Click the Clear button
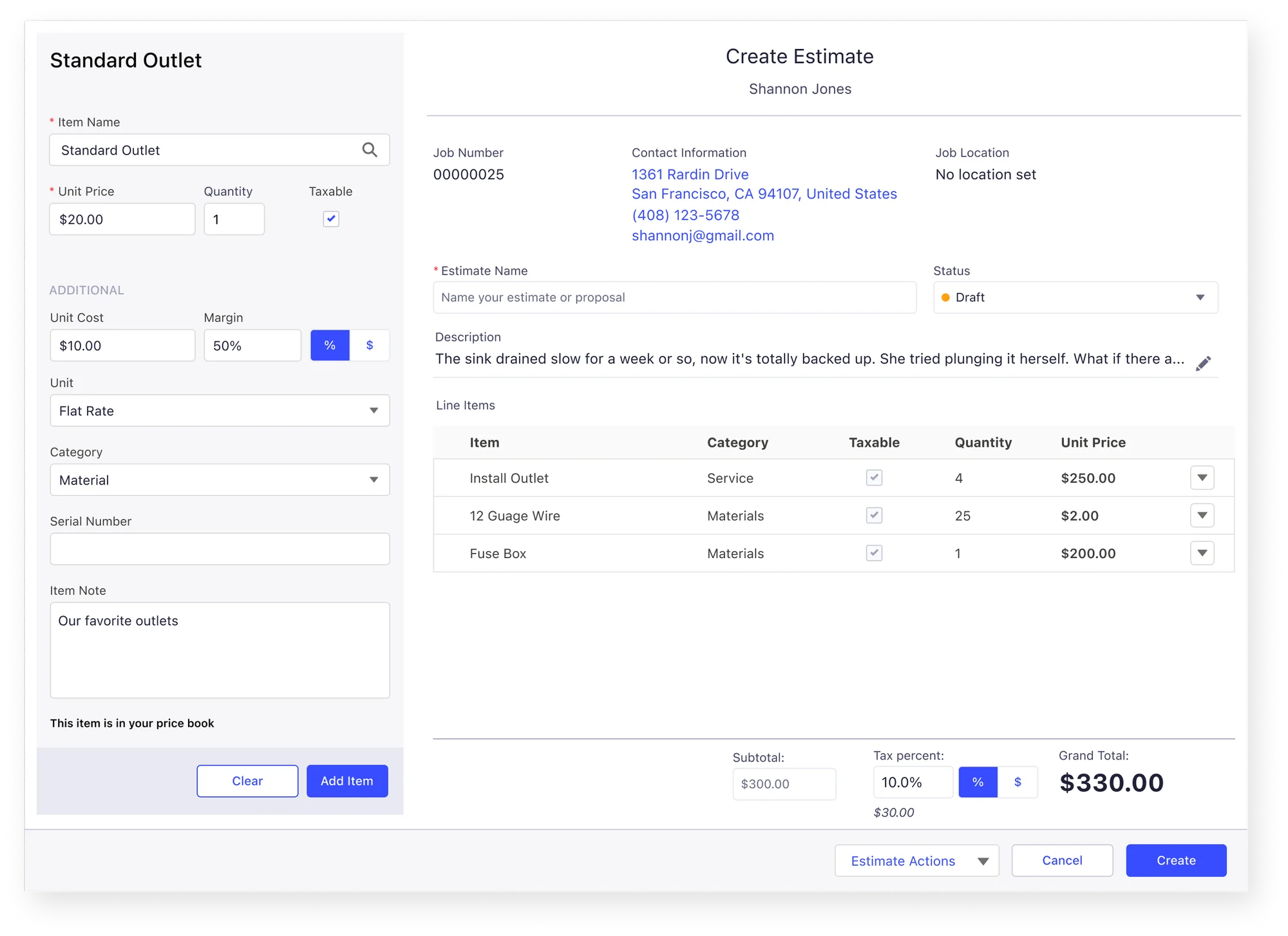 247,781
